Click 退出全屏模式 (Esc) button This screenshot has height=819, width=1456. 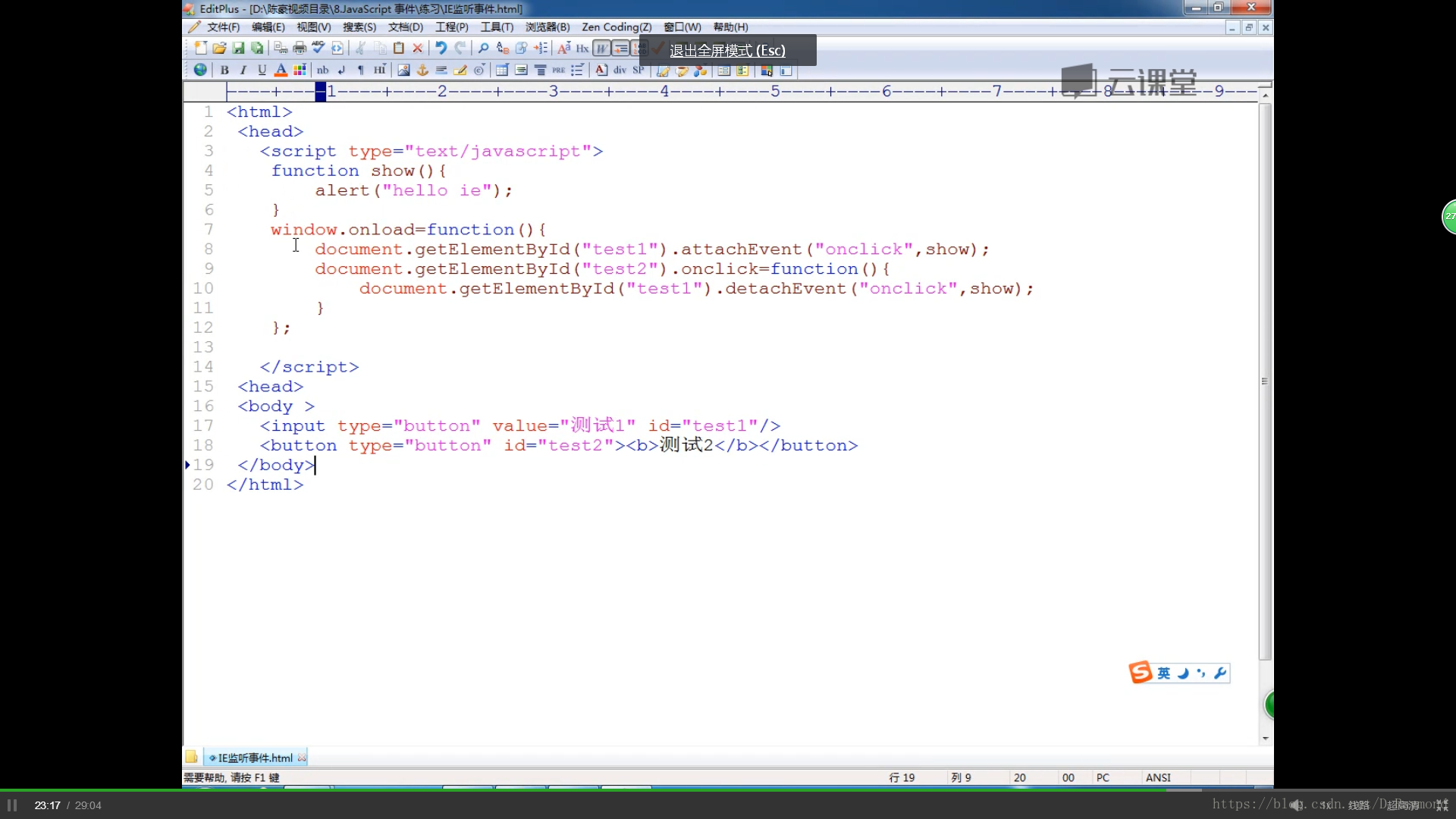[x=727, y=50]
